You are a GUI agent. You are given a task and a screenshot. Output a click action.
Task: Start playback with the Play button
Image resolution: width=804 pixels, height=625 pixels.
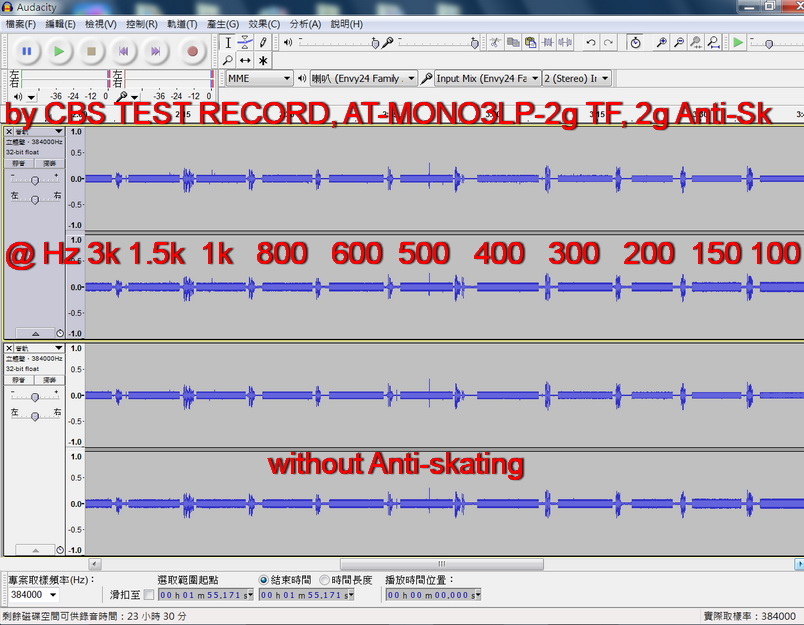coord(59,51)
